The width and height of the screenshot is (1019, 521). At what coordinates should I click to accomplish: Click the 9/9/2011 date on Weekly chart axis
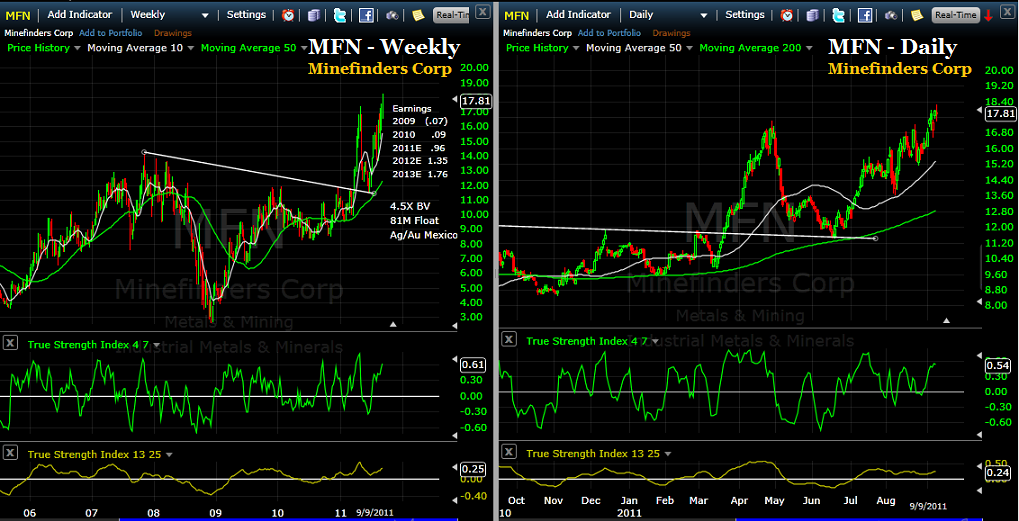pyautogui.click(x=374, y=513)
